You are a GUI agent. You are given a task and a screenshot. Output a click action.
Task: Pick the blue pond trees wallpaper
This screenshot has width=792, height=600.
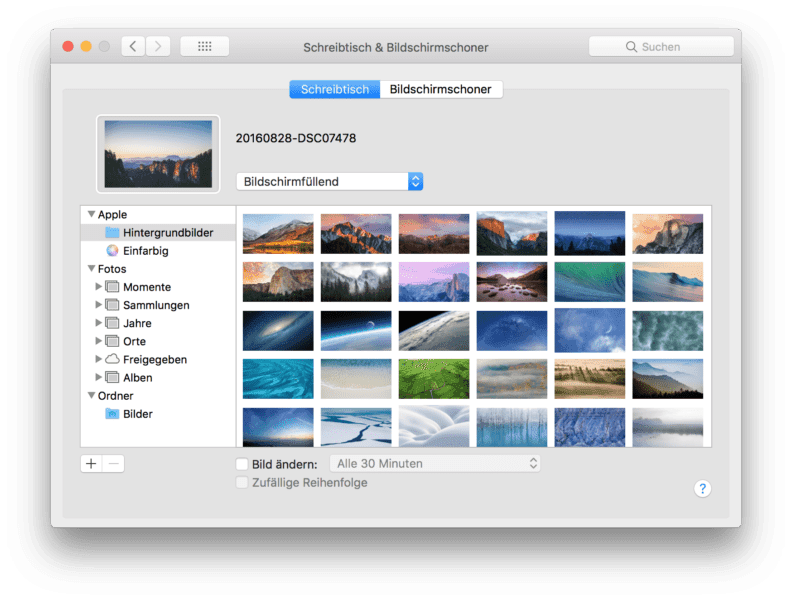pos(512,427)
